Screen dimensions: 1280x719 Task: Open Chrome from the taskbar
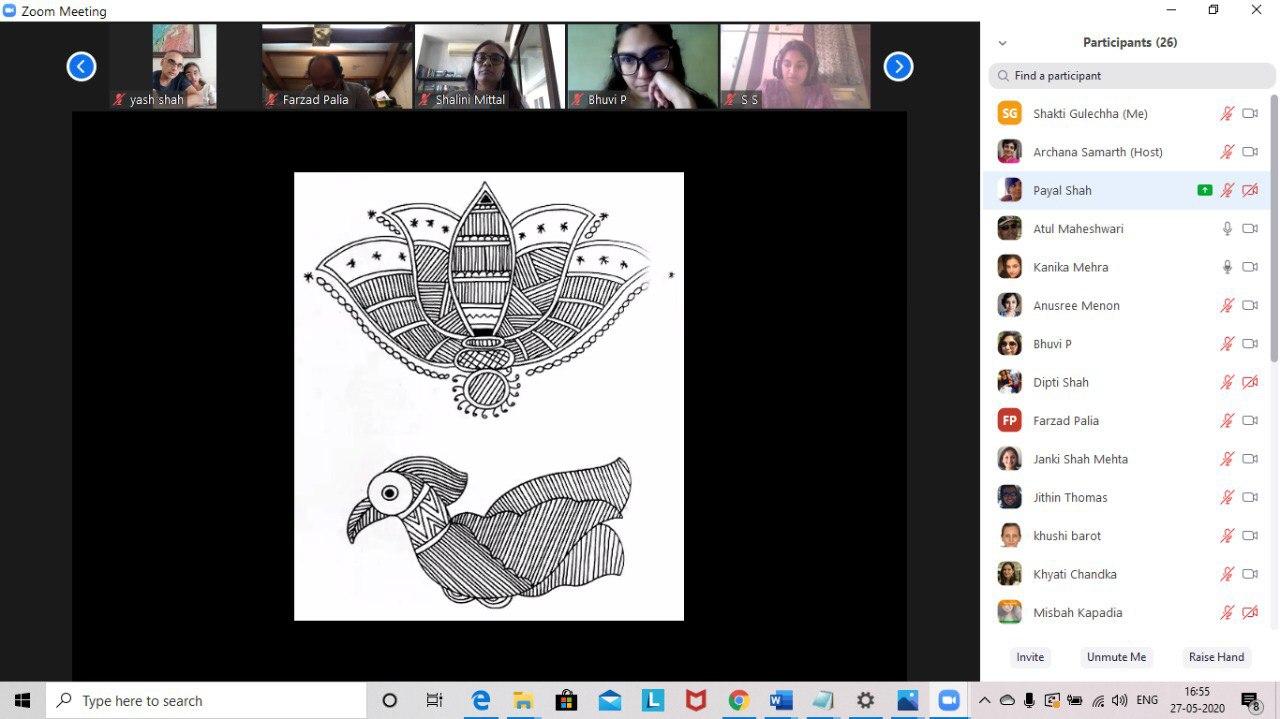(x=739, y=701)
